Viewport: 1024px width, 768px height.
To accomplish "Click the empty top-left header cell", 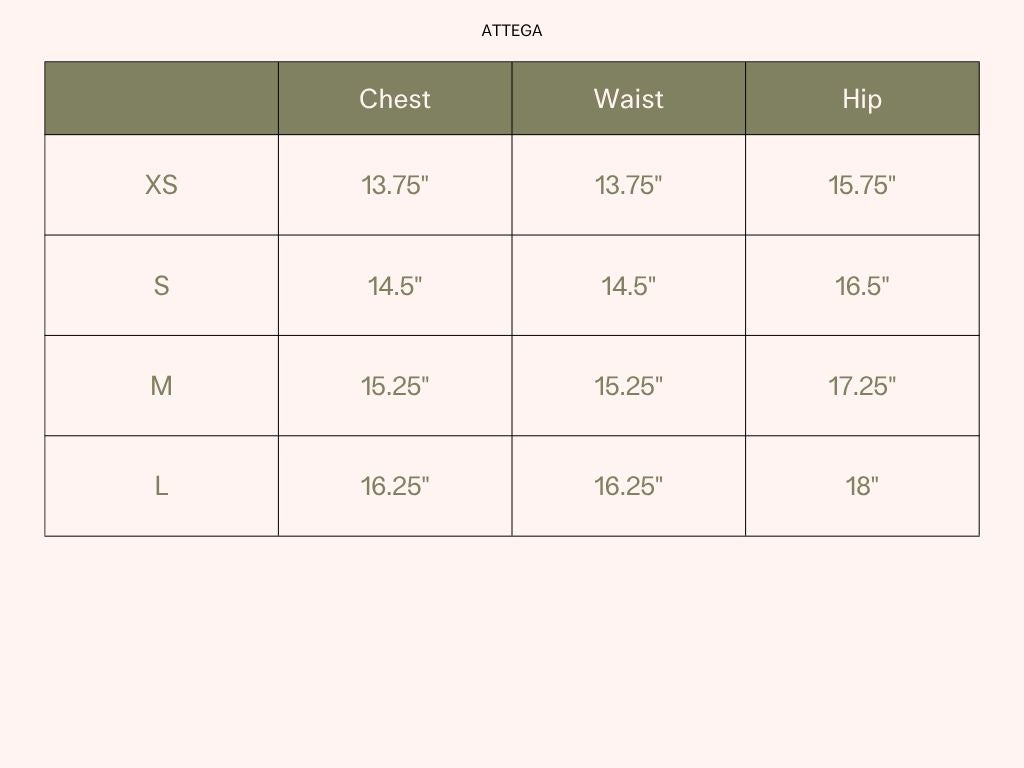I will click(161, 99).
